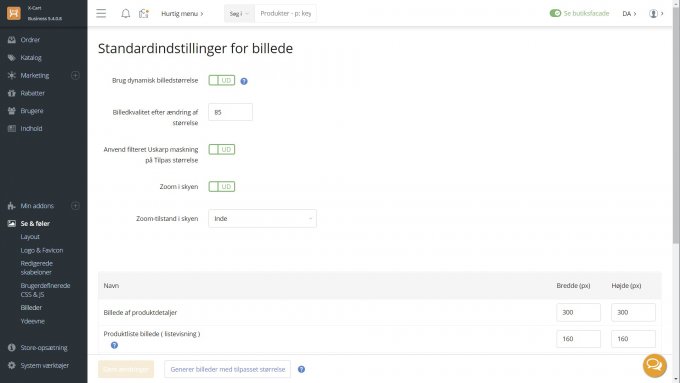This screenshot has height=383, width=680.
Task: Show help next to Generate resized images button
Action: 301,370
